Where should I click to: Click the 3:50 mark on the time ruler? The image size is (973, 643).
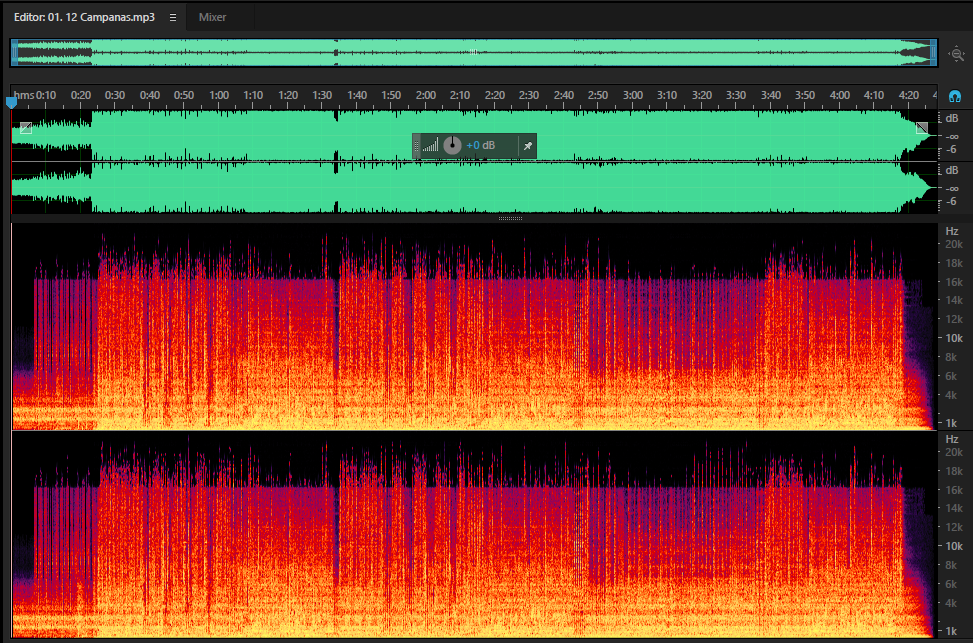[805, 96]
